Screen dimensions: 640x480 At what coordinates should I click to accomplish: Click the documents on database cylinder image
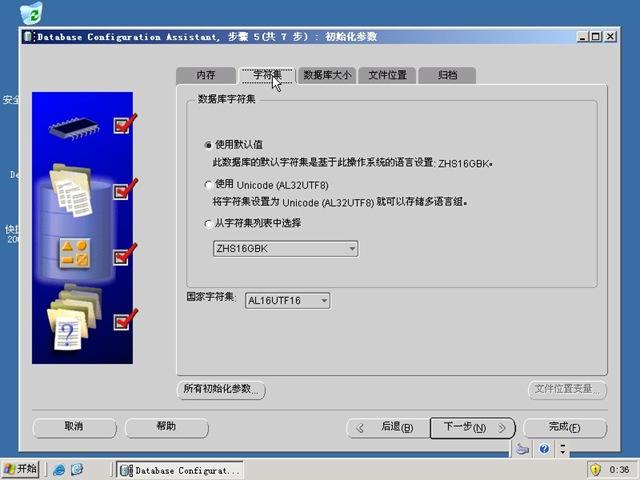click(71, 190)
